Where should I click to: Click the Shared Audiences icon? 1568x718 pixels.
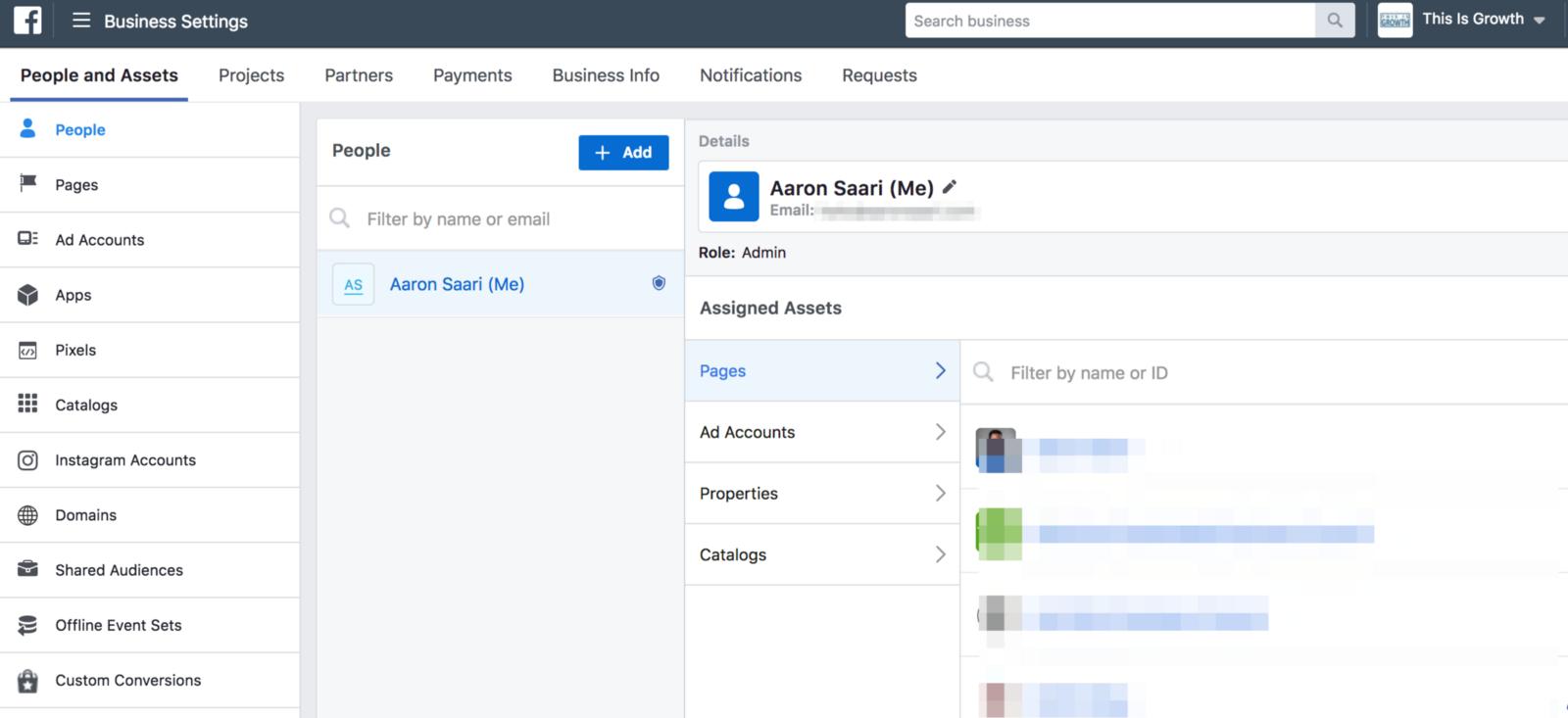[27, 569]
